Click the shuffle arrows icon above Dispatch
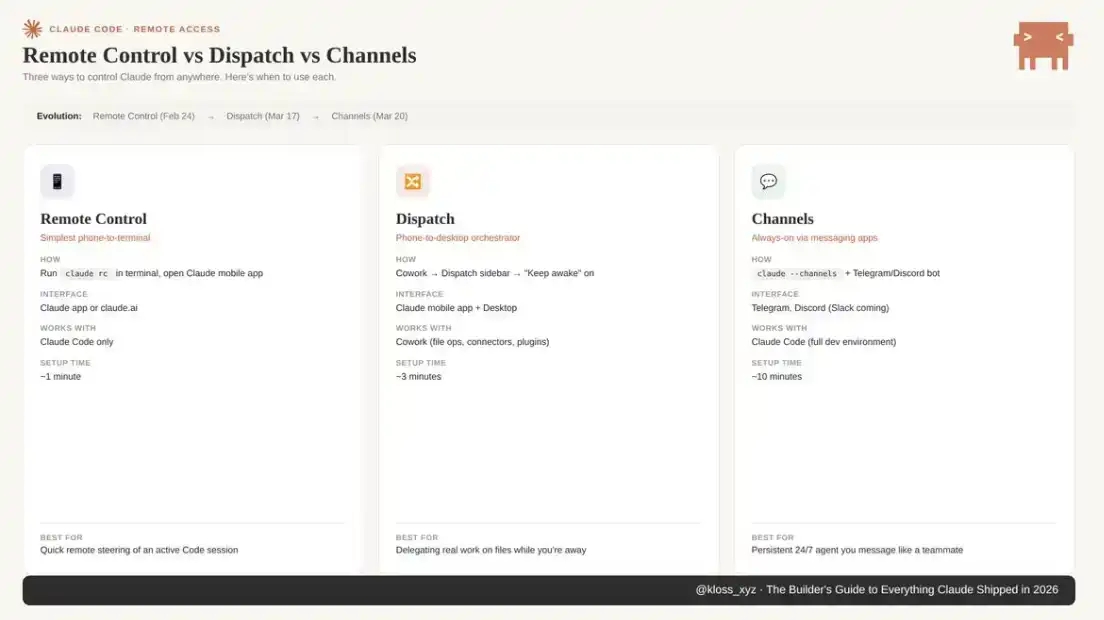The width and height of the screenshot is (1104, 620). (412, 182)
